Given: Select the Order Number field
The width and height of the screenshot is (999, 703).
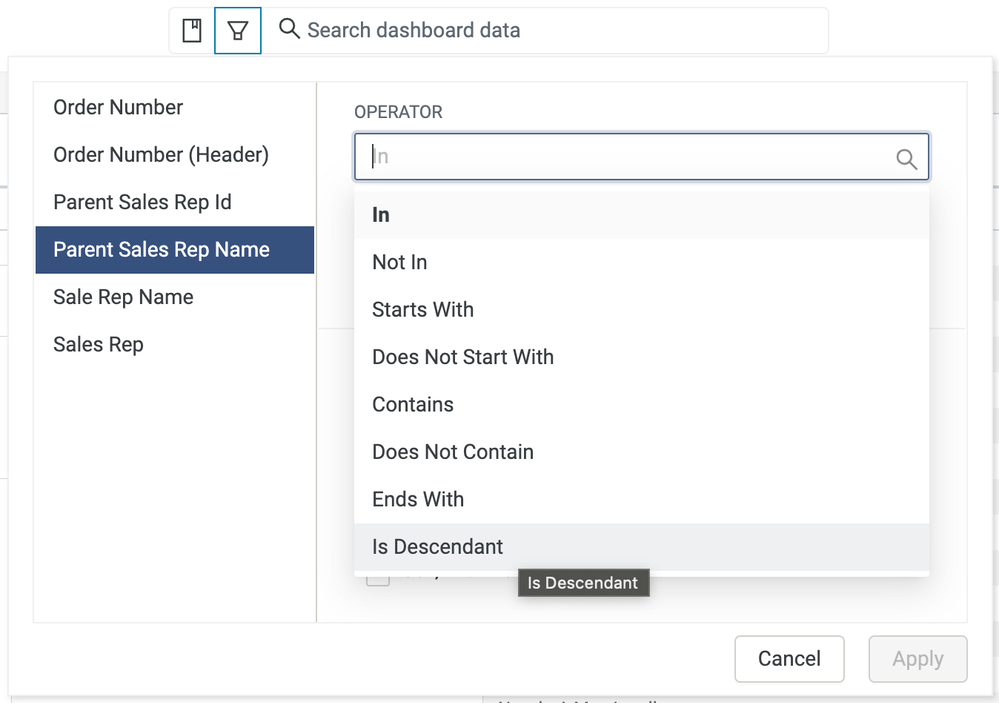Looking at the screenshot, I should coord(118,107).
